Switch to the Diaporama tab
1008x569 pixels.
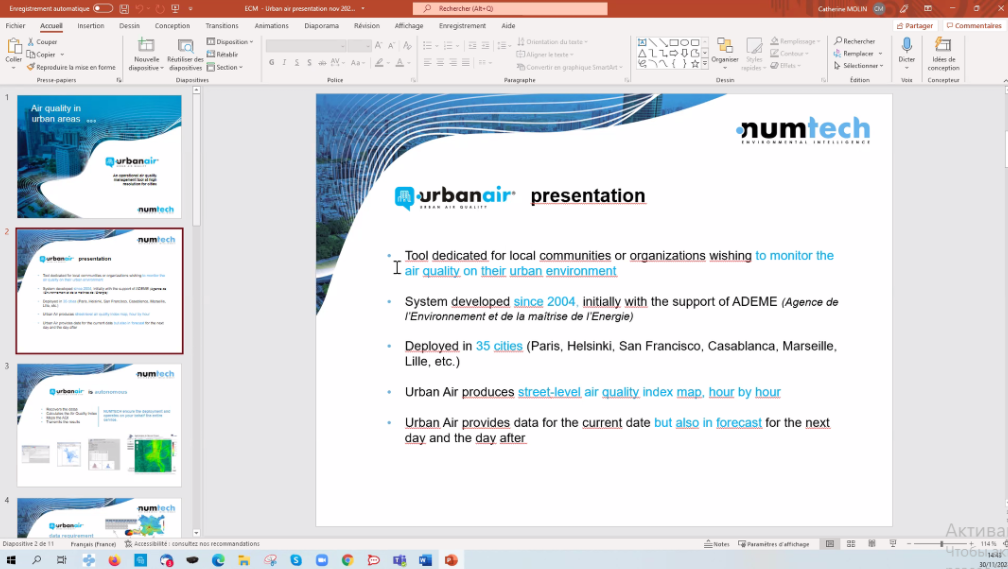(x=321, y=26)
